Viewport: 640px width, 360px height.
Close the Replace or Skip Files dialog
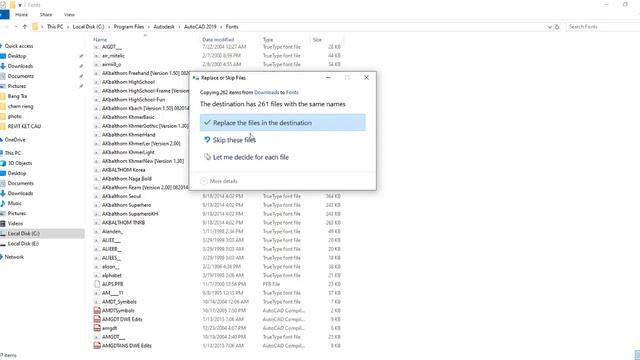click(x=366, y=78)
